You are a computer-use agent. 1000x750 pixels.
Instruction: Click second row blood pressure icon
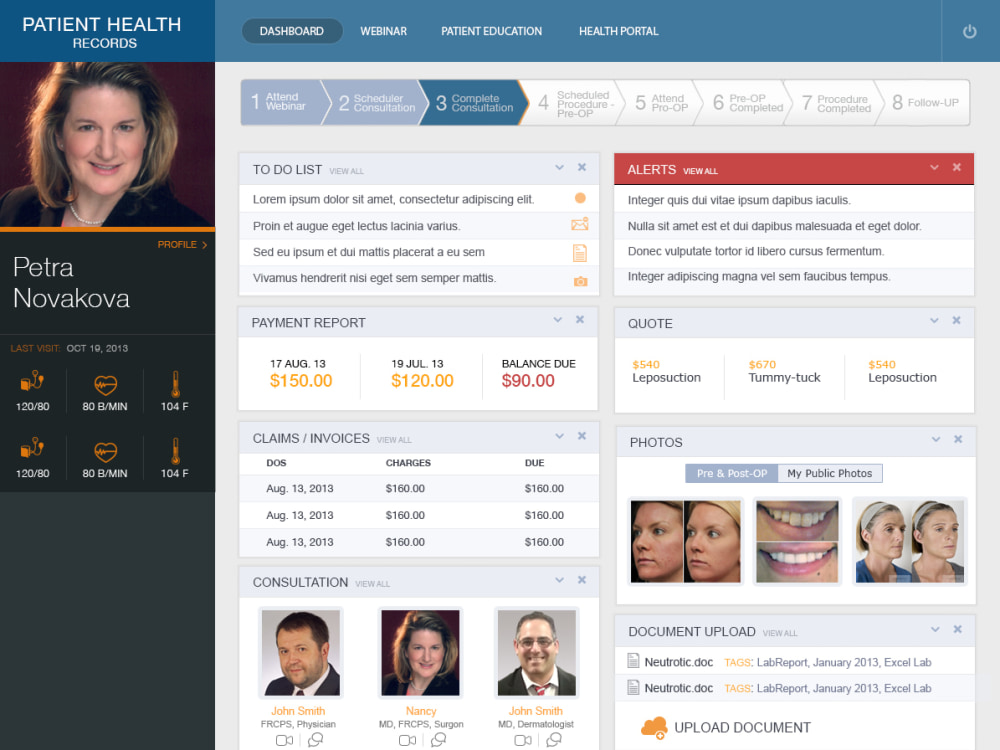tap(32, 448)
